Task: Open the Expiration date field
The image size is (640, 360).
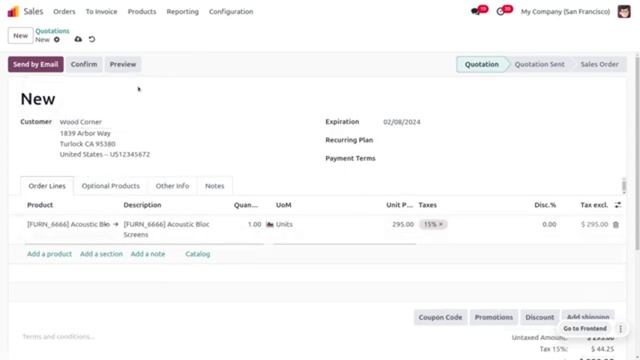Action: tap(402, 122)
